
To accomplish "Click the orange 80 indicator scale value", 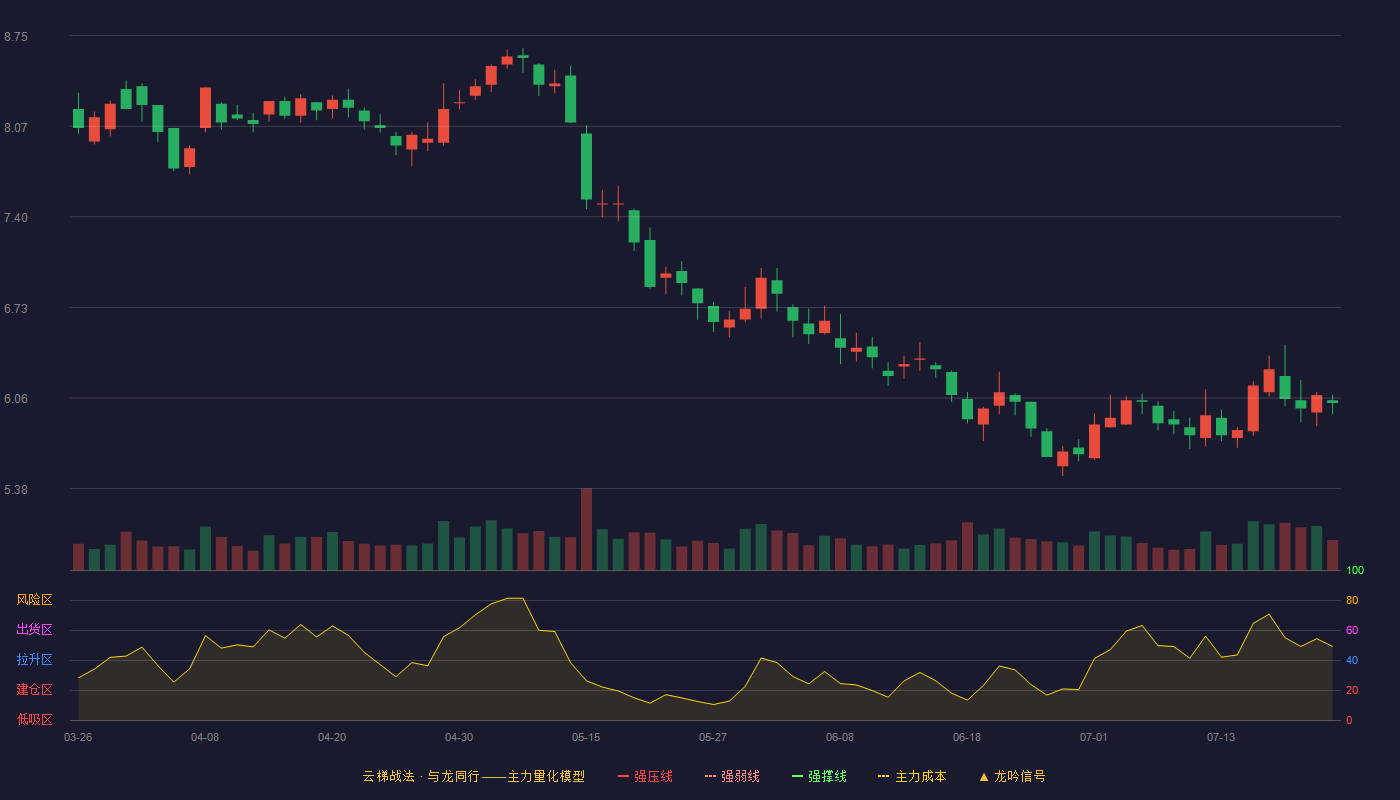I will coord(1352,600).
